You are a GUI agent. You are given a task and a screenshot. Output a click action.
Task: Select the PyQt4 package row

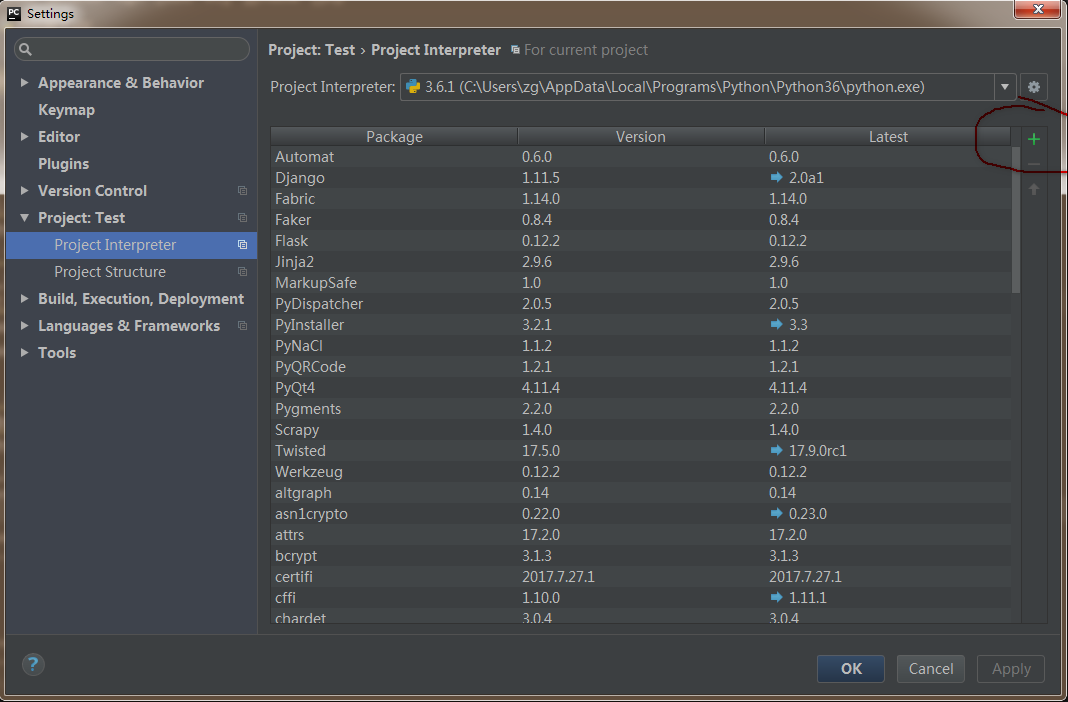click(641, 388)
